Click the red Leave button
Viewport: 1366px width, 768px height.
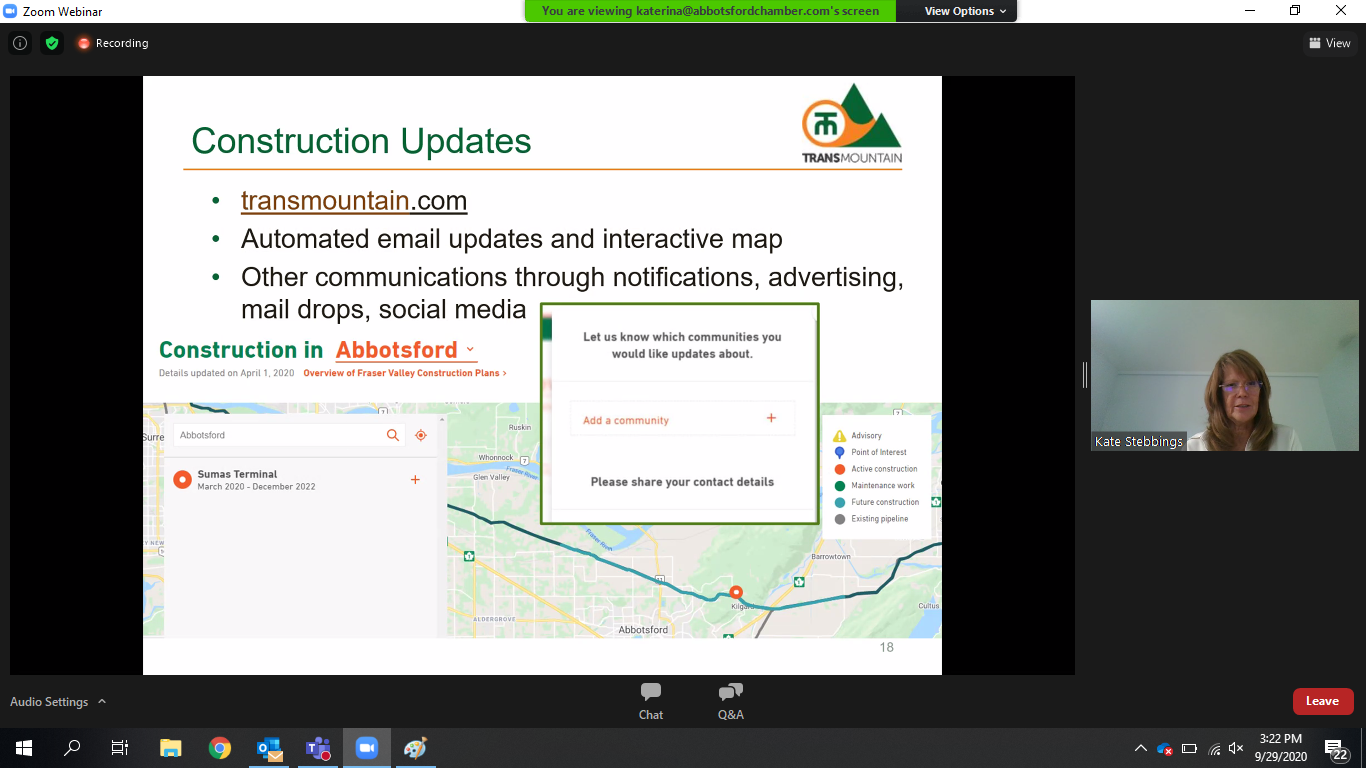(x=1322, y=701)
